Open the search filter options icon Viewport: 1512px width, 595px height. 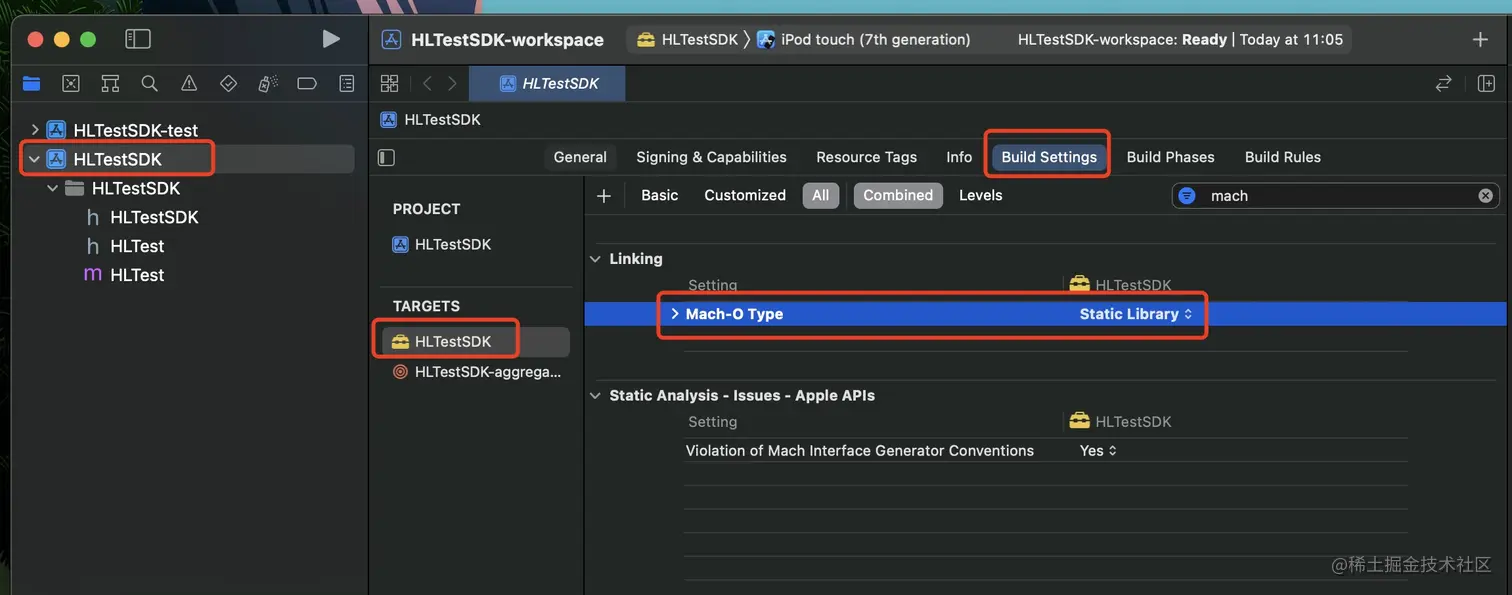(1187, 196)
